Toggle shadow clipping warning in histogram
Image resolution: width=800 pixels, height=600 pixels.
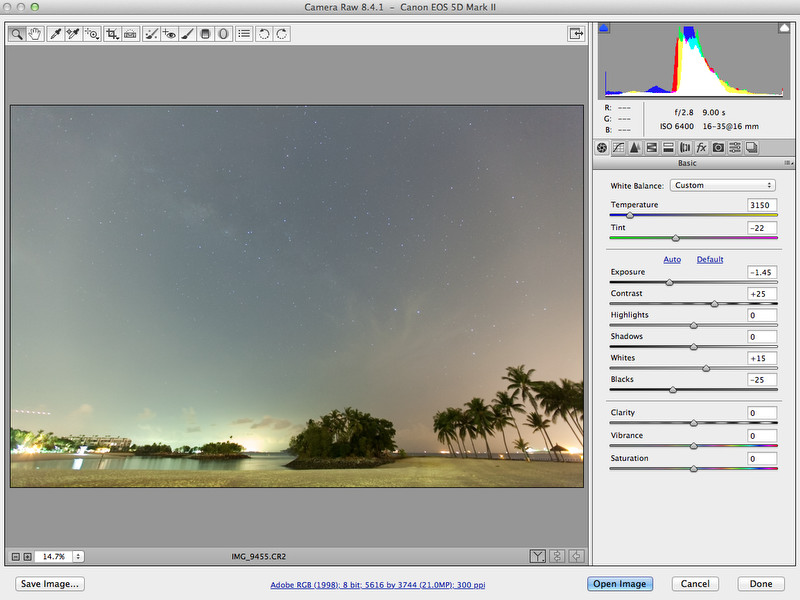point(604,28)
